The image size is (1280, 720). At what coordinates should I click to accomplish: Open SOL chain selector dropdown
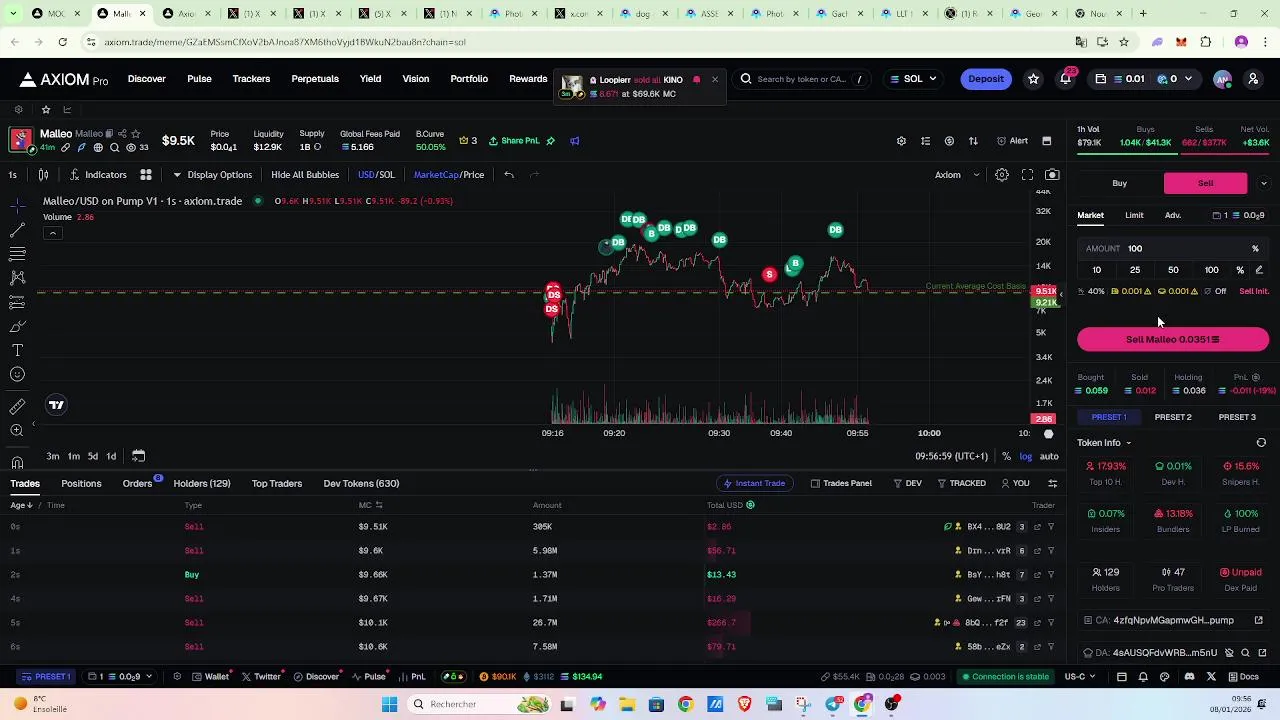pos(914,79)
